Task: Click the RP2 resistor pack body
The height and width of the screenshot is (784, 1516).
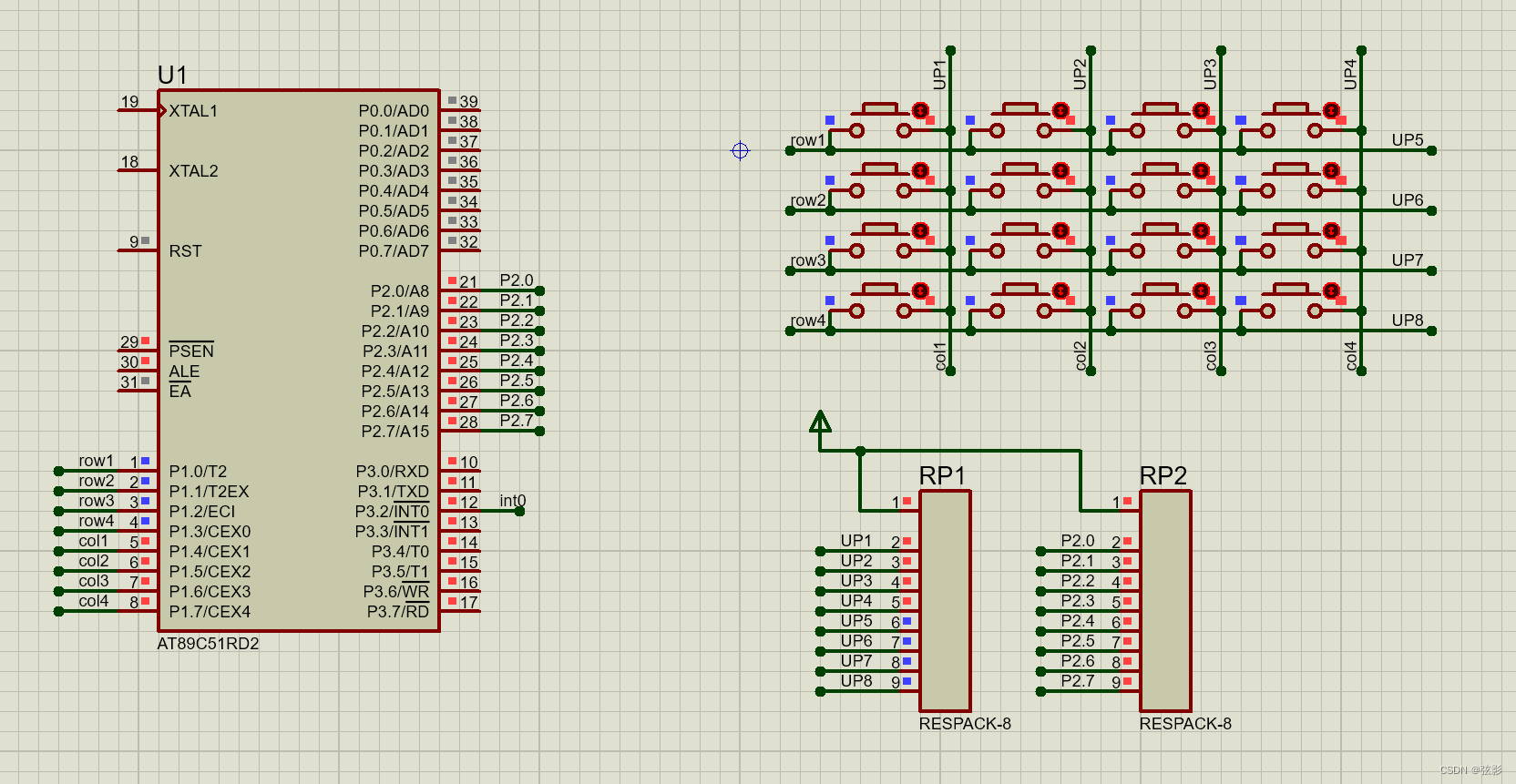Action: (1165, 601)
